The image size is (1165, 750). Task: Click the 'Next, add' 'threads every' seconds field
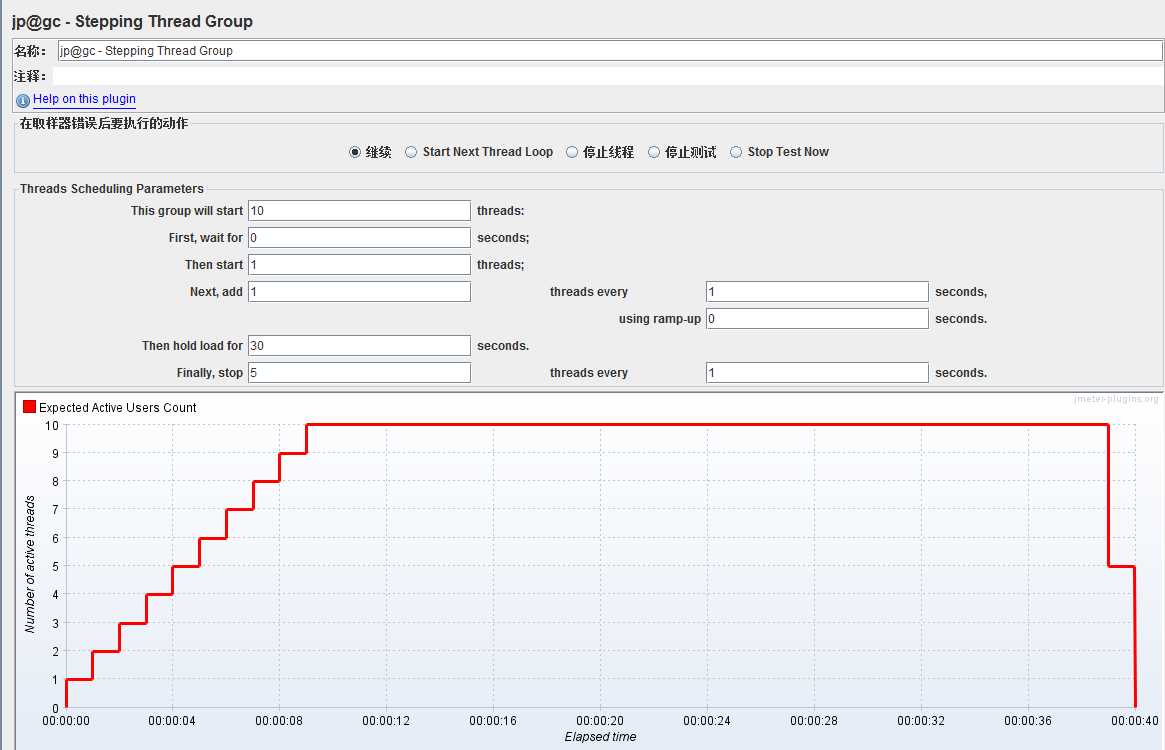(817, 291)
